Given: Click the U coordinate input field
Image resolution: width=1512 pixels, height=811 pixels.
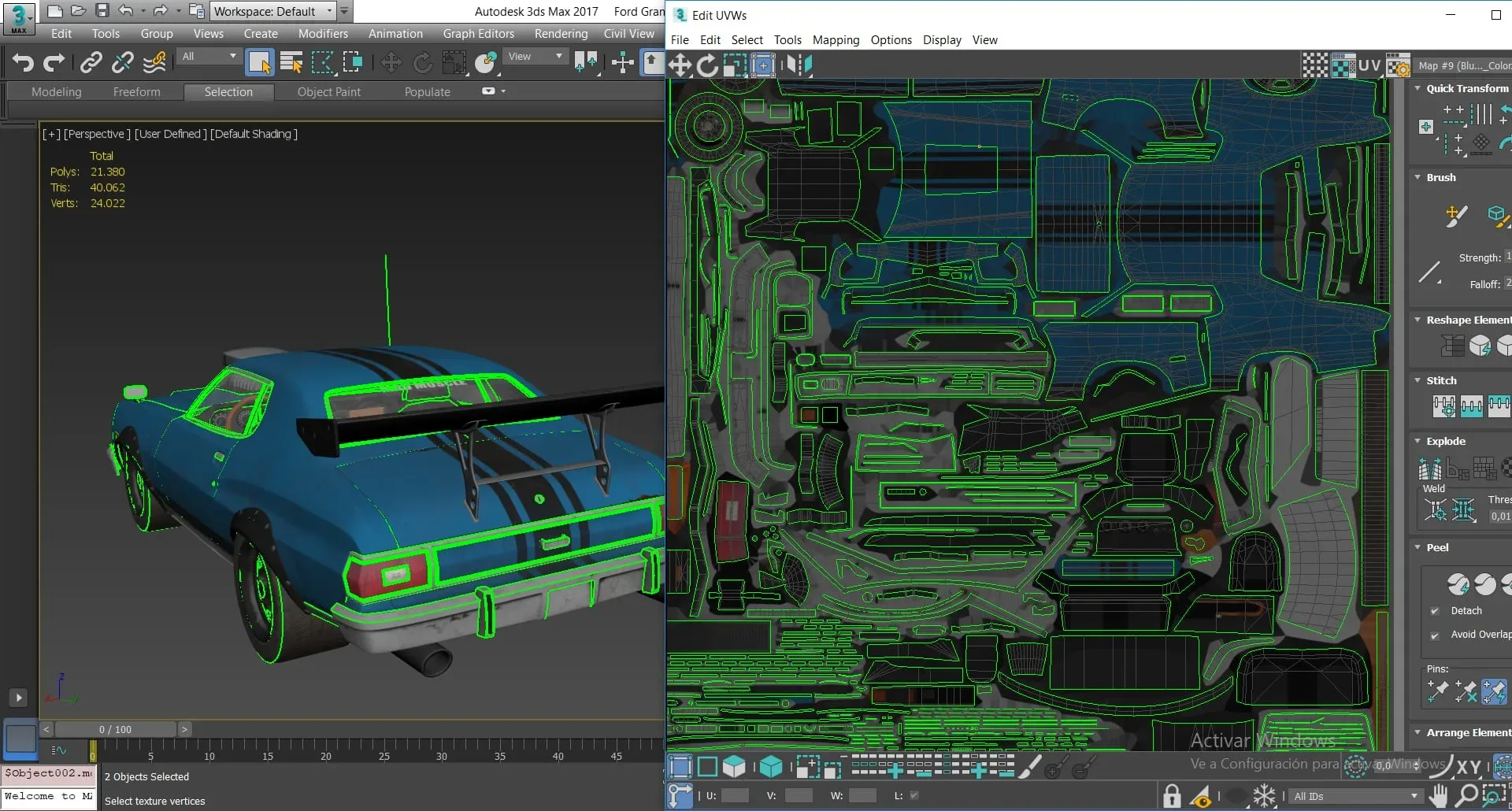Looking at the screenshot, I should point(735,795).
